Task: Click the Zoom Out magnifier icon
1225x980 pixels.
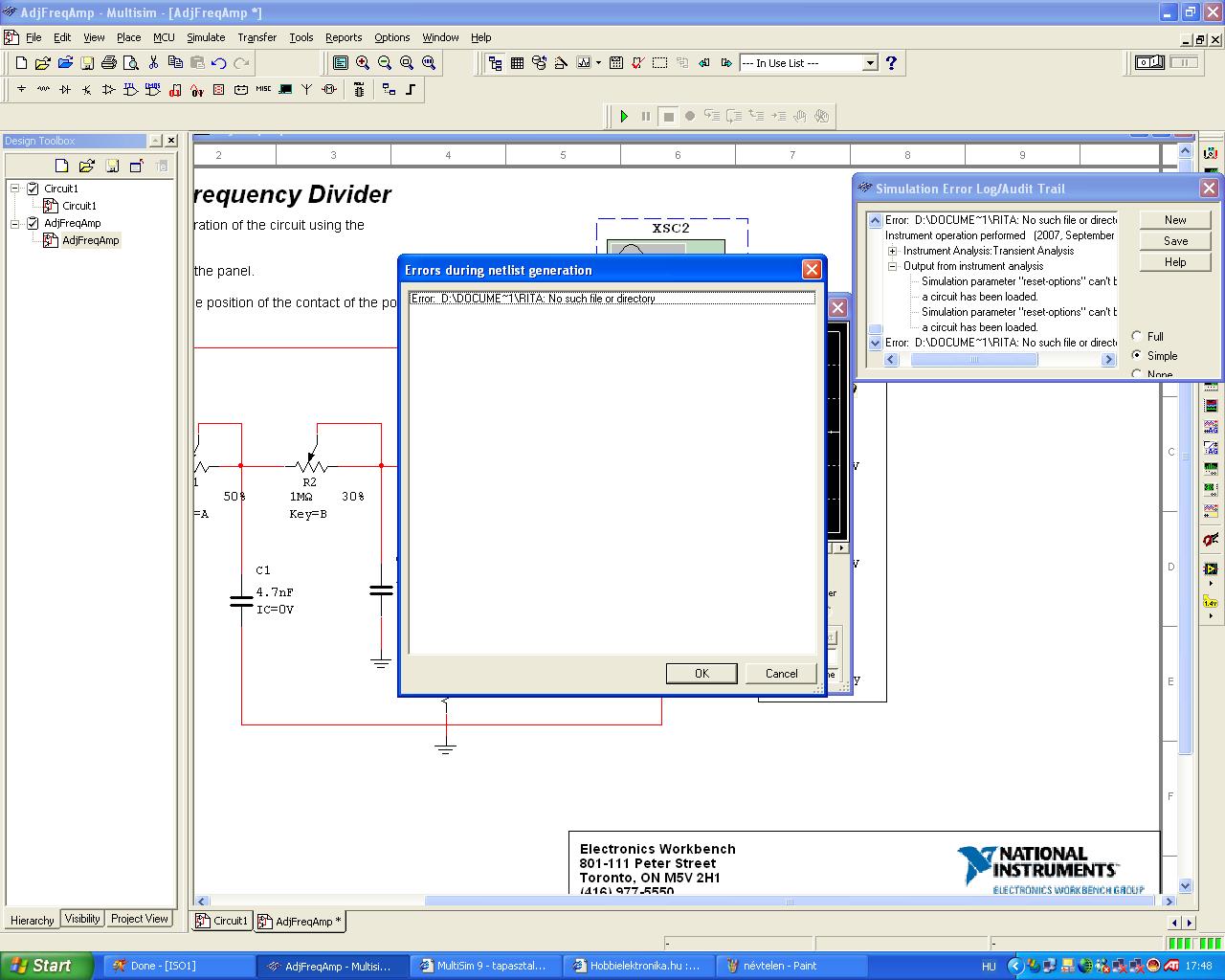Action: click(x=385, y=63)
